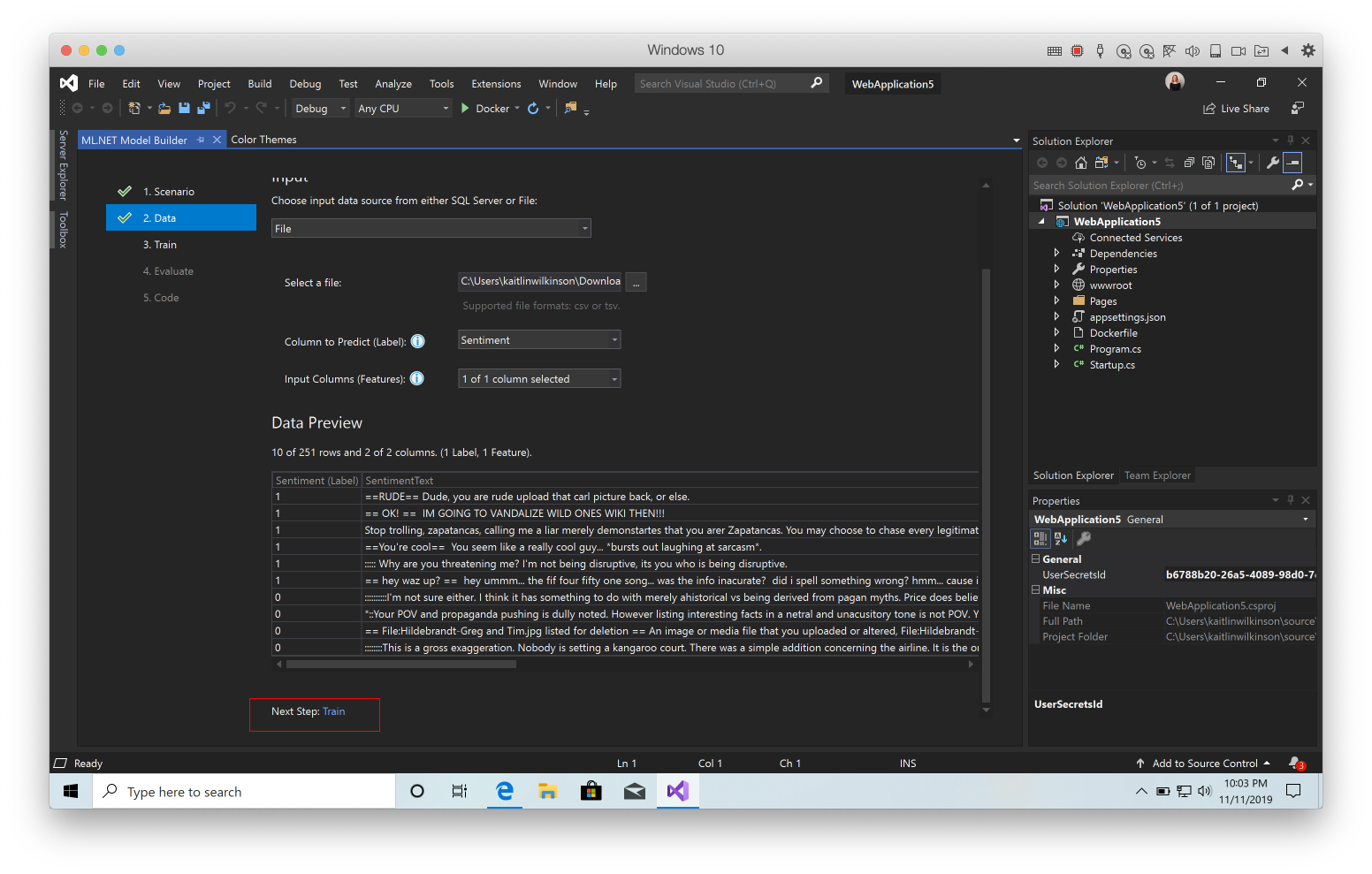Click Show All Files icon in Solution Explorer
Image resolution: width=1372 pixels, height=874 pixels.
click(x=1208, y=163)
